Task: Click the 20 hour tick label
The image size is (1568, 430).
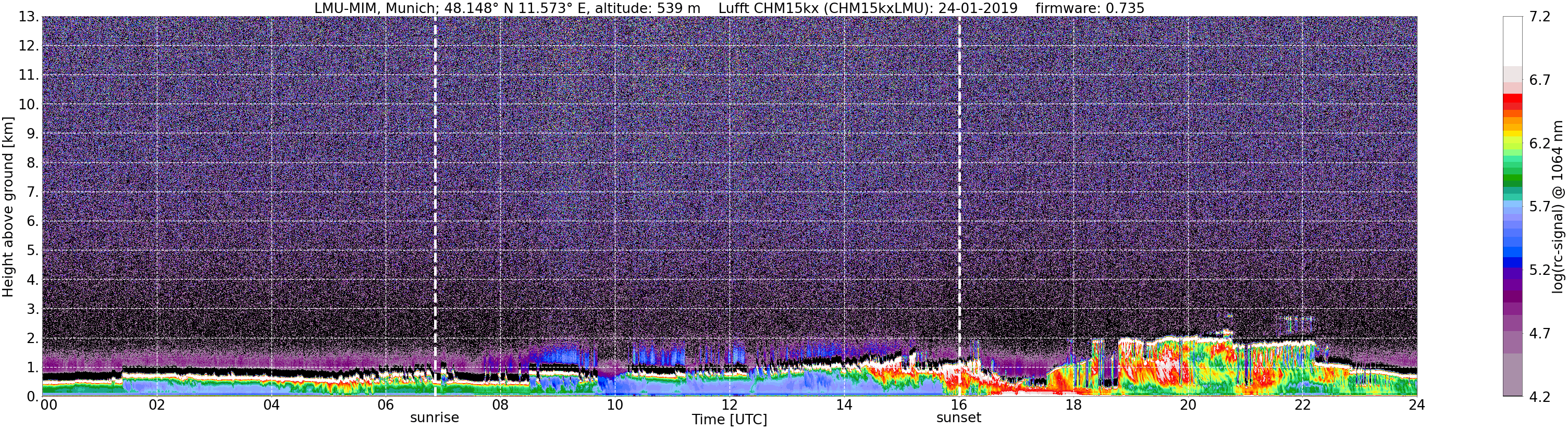Action: pyautogui.click(x=1188, y=405)
